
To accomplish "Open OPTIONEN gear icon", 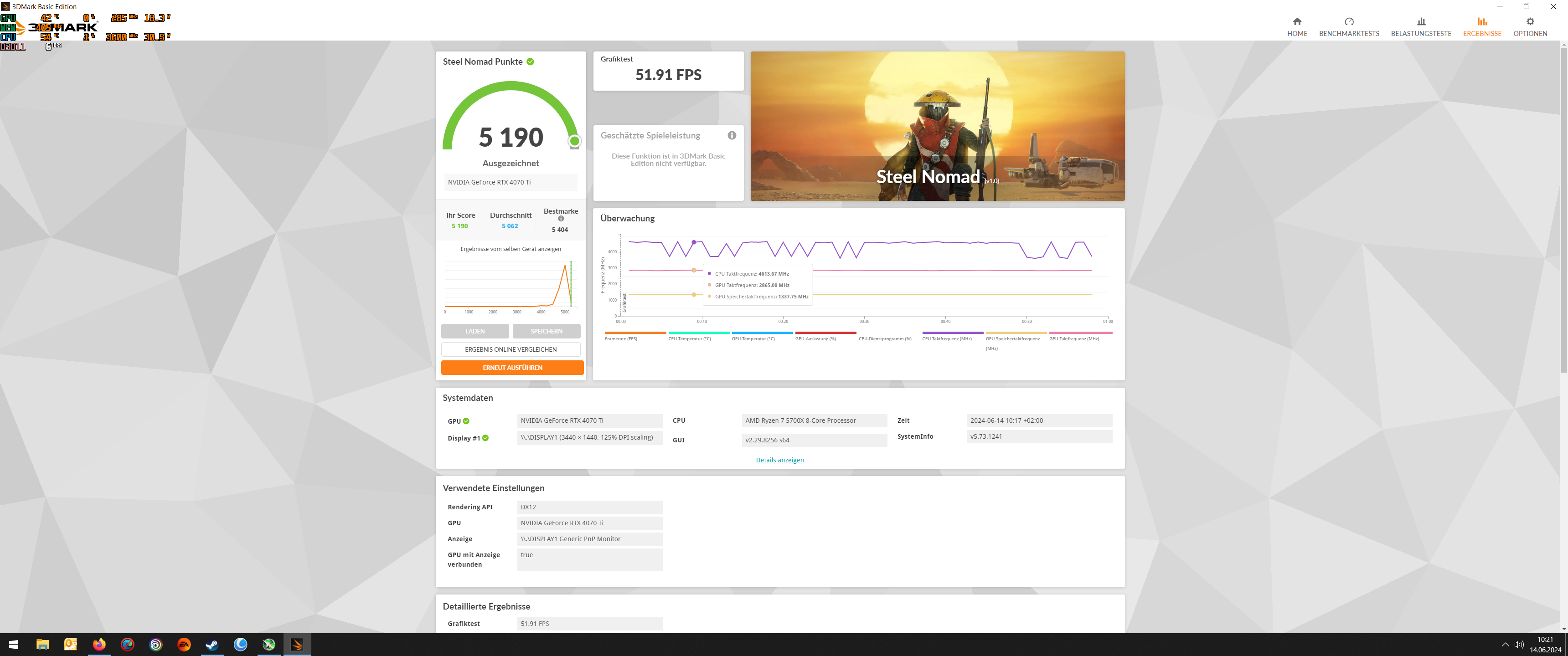I will point(1530,22).
